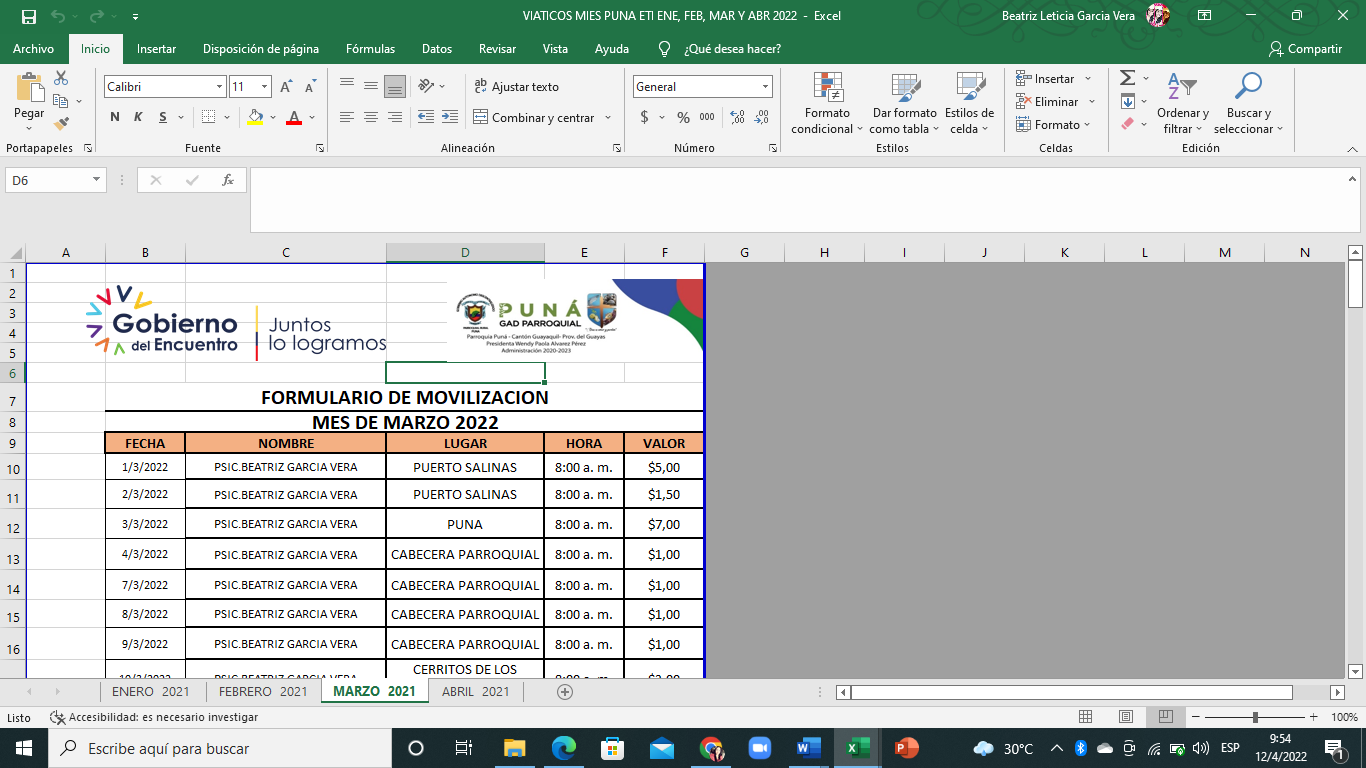Toggle Ajustar texto wrap option
The width and height of the screenshot is (1366, 768).
(516, 87)
